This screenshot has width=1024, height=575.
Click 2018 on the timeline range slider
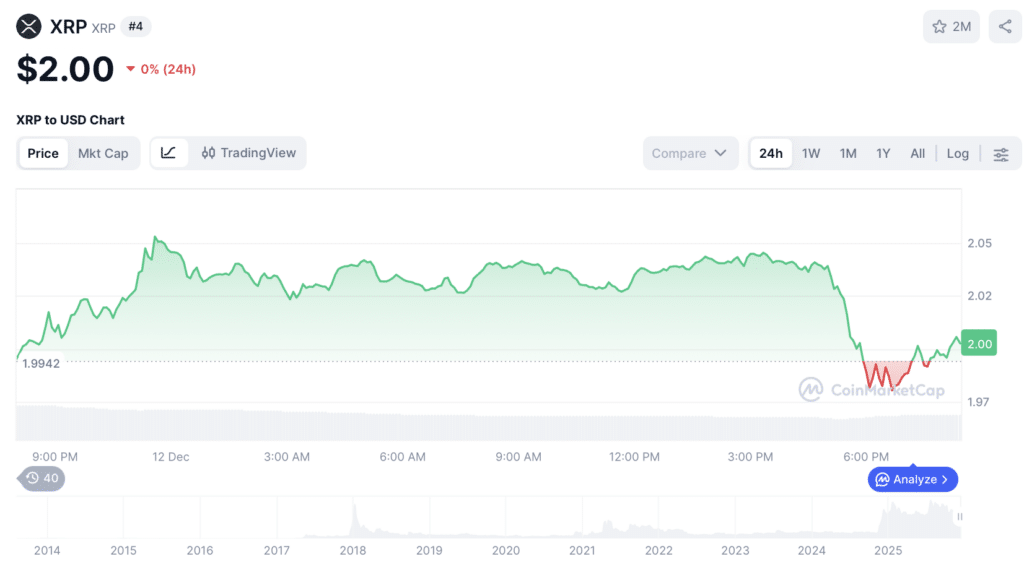[x=353, y=551]
